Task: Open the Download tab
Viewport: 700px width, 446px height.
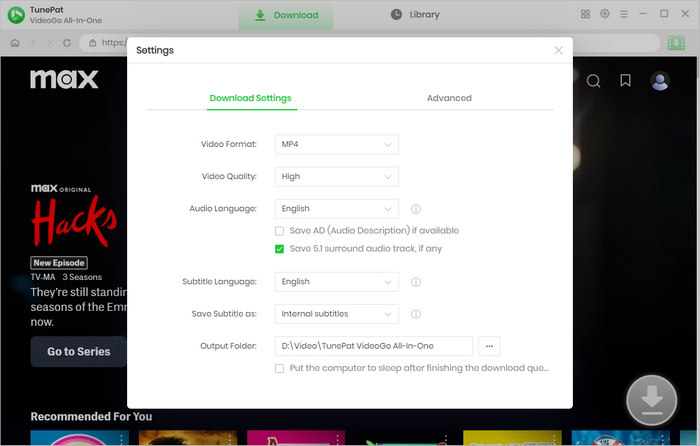Action: point(286,15)
